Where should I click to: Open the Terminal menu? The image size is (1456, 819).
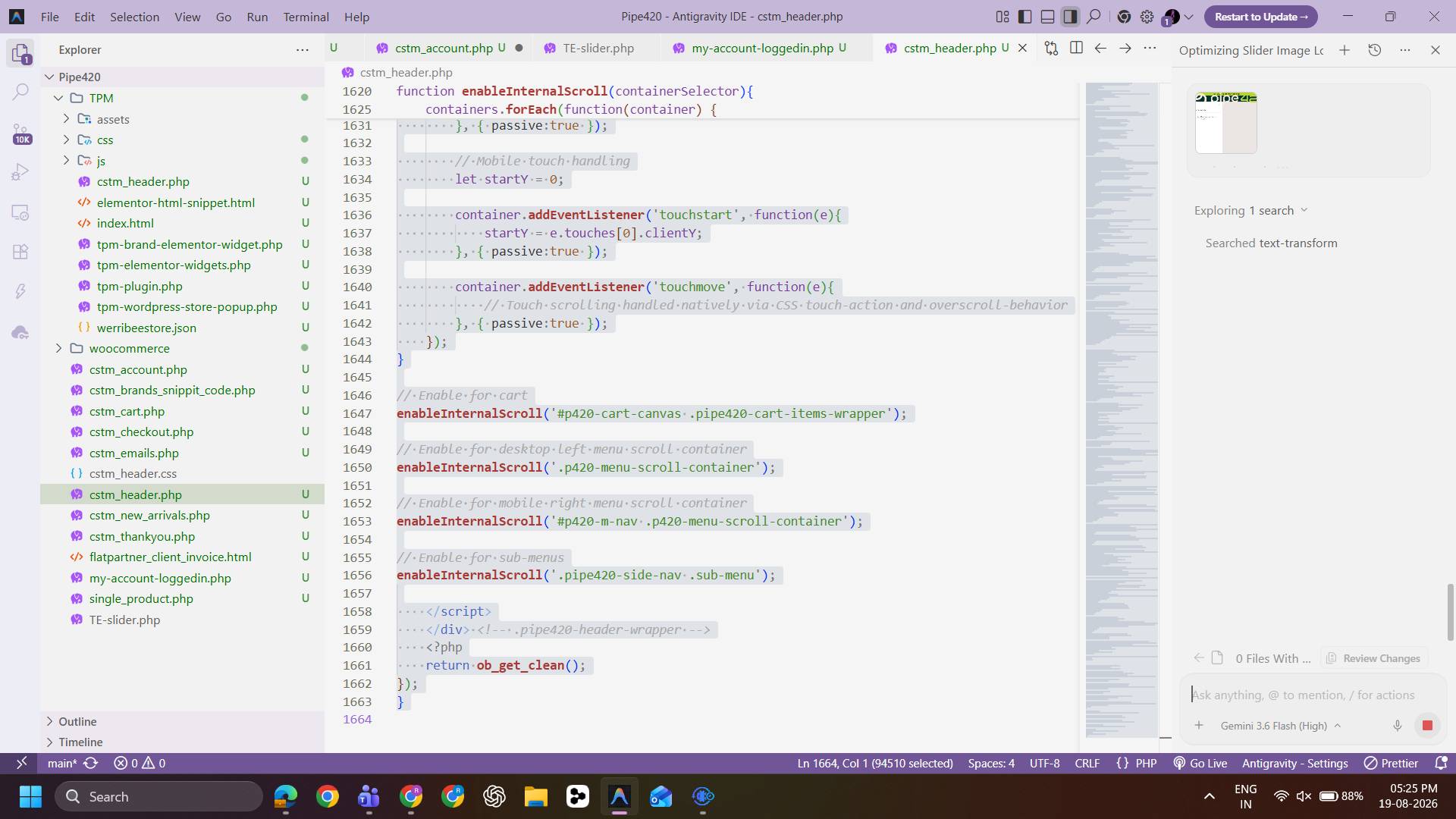click(306, 17)
